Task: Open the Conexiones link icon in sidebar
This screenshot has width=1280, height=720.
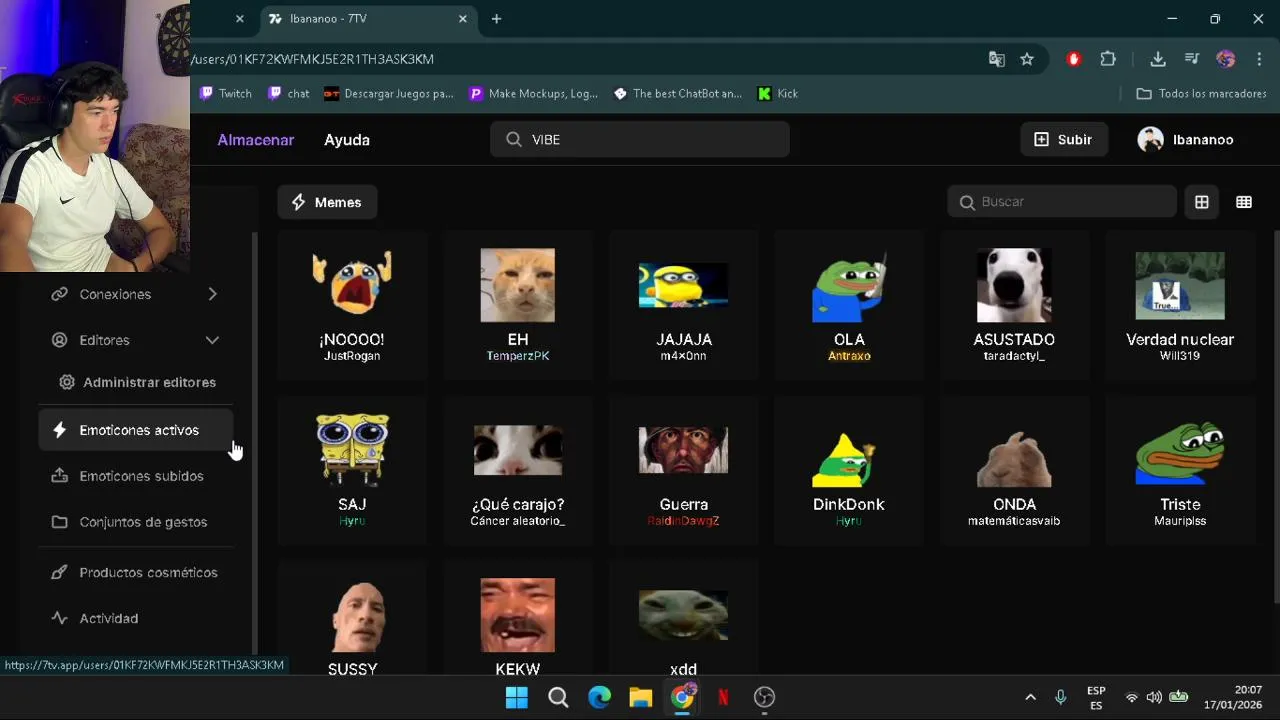Action: pyautogui.click(x=59, y=294)
